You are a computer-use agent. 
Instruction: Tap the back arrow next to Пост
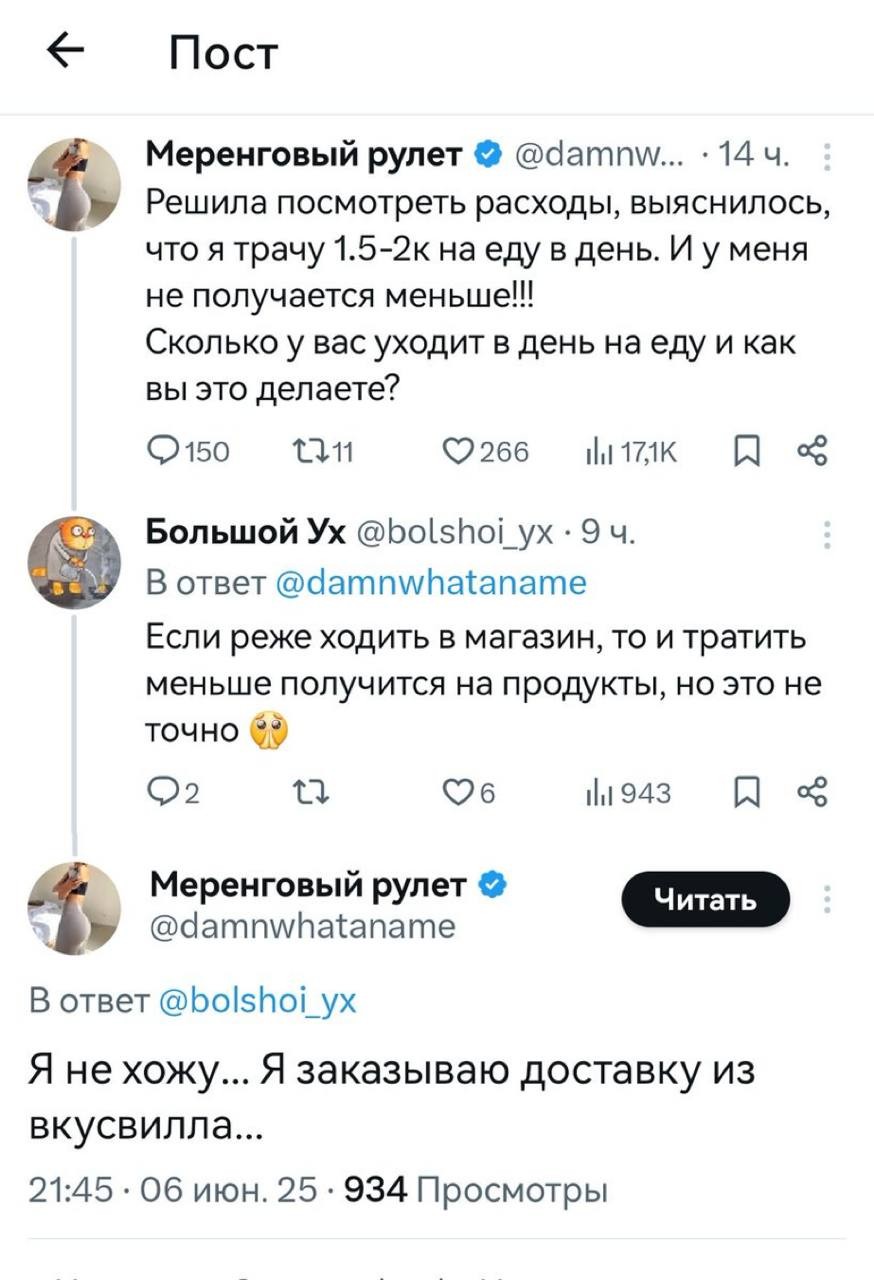point(65,54)
